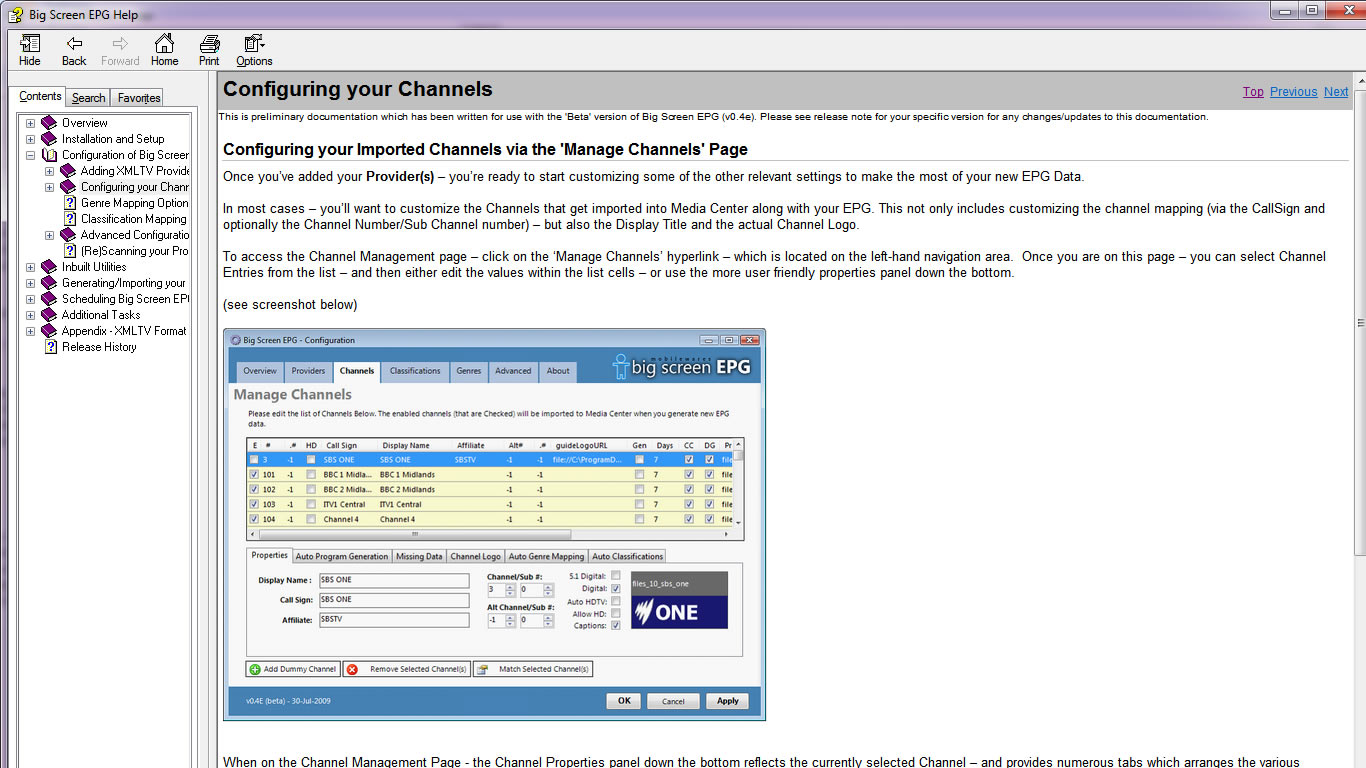Click the Apply button in the screenshot

[727, 701]
